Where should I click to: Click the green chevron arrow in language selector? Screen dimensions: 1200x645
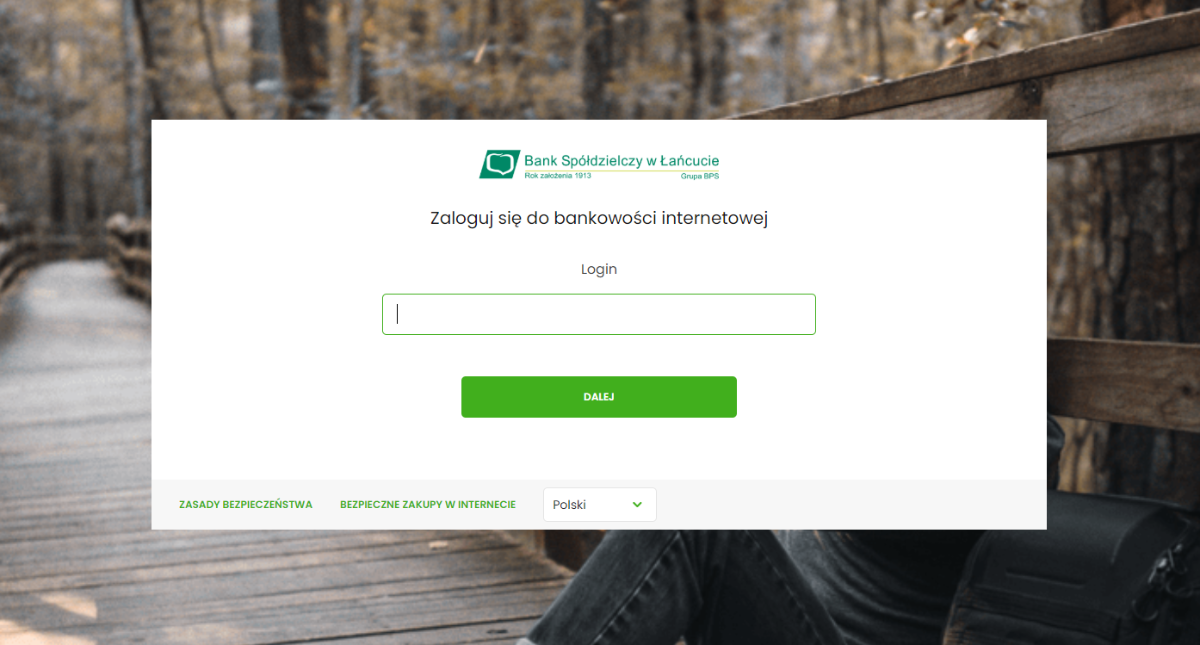pos(637,505)
